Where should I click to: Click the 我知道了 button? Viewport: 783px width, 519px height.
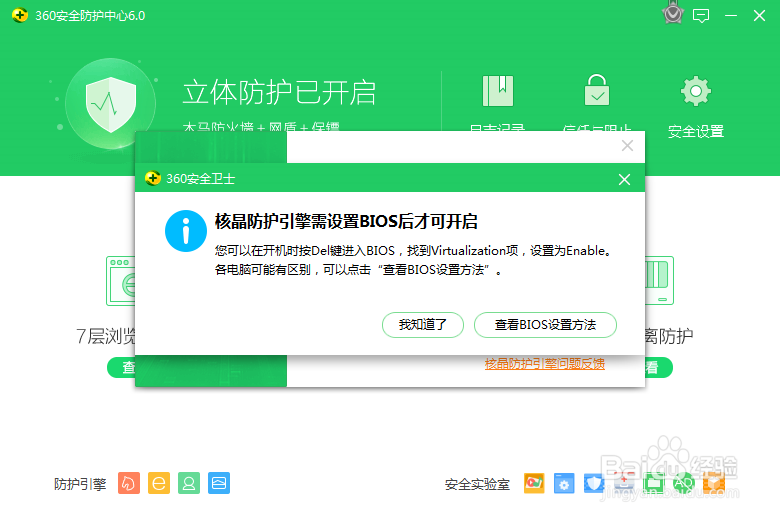pos(422,325)
